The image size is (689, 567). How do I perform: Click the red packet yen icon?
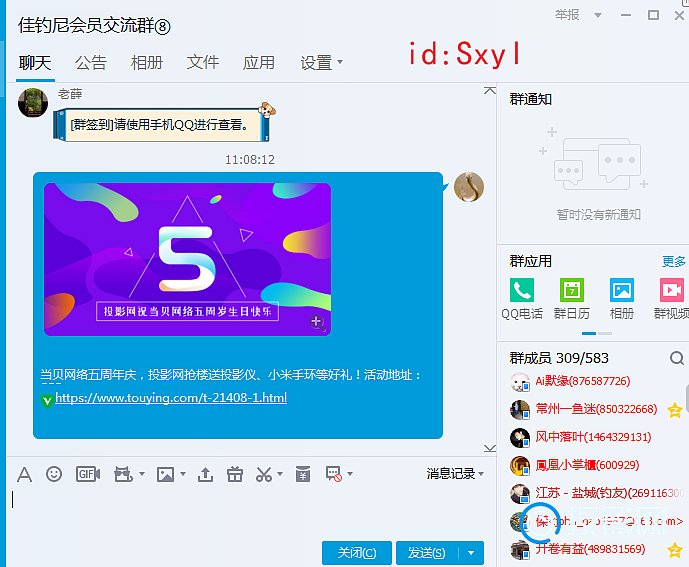[303, 474]
